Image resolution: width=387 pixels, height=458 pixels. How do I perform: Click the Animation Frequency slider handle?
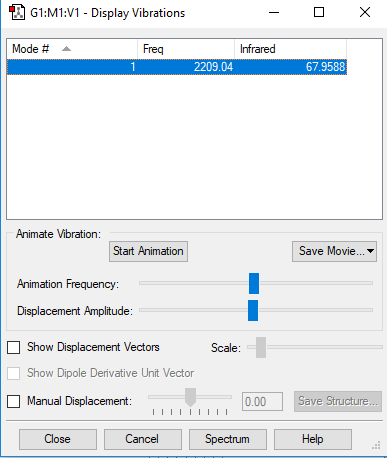tap(254, 284)
